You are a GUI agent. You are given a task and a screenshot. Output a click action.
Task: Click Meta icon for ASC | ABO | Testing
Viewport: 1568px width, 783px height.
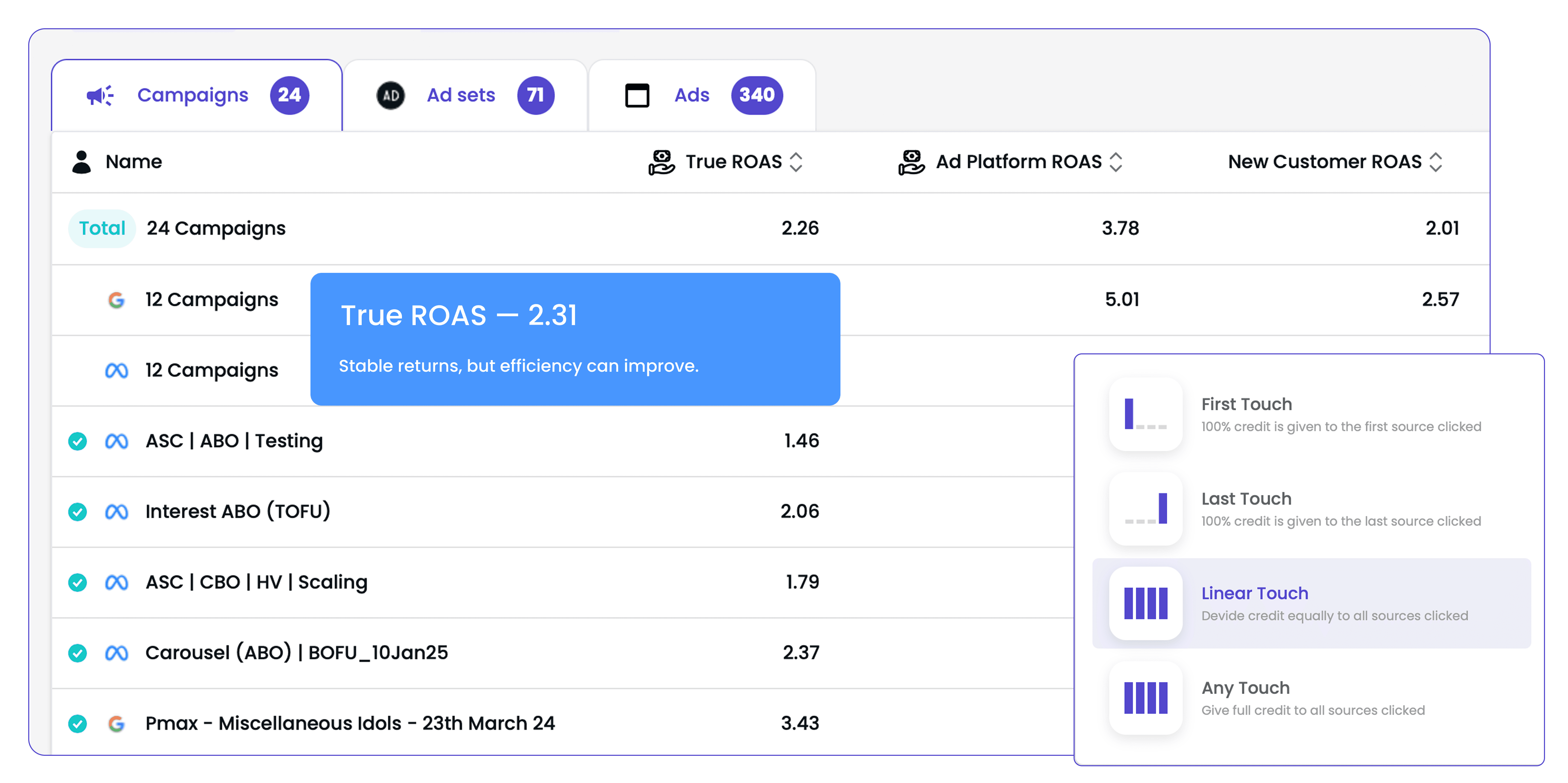point(116,441)
